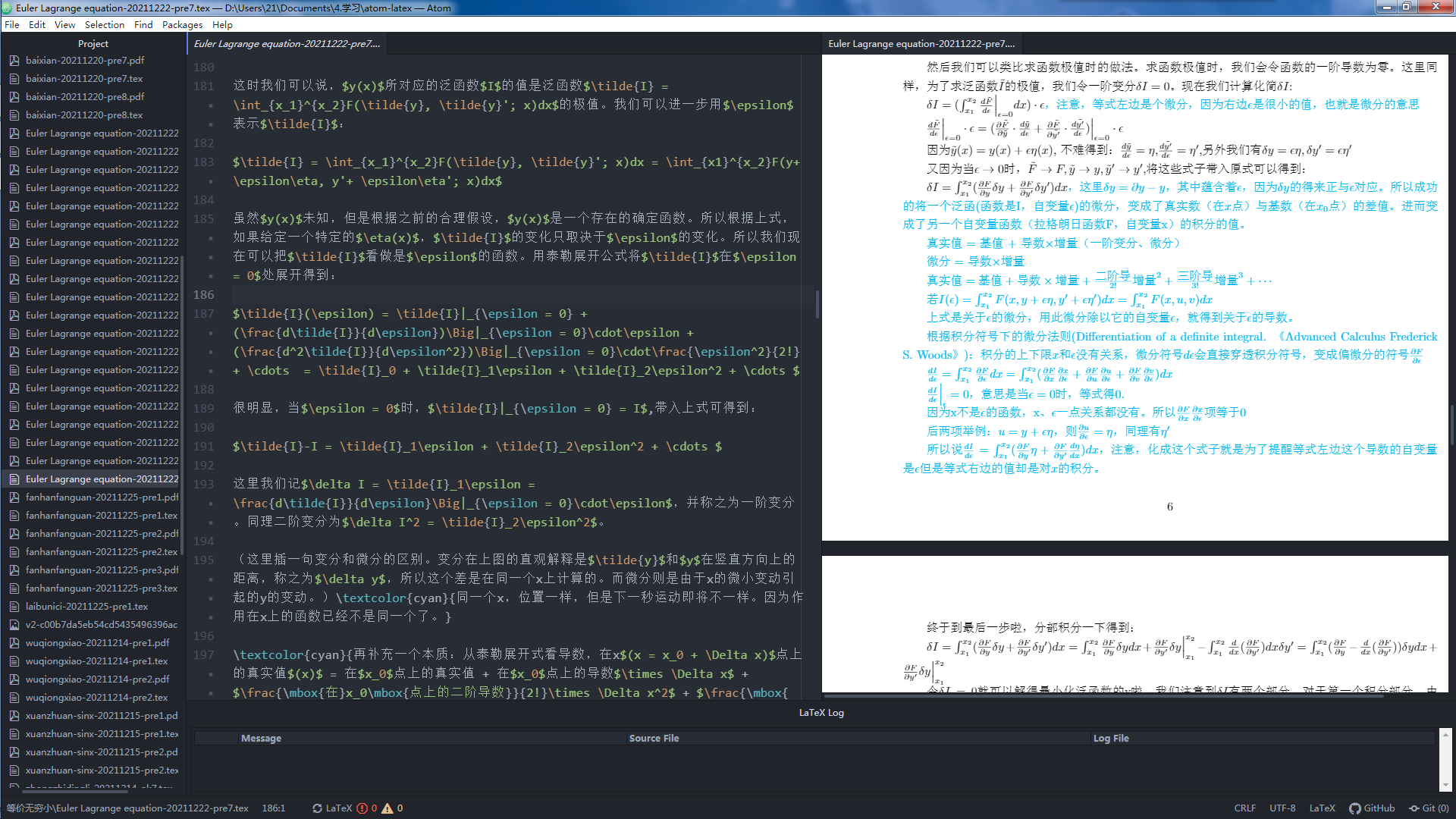Click the LaTeX Log scrollbar up arrow
Viewport: 1456px width, 819px height.
click(x=1445, y=734)
